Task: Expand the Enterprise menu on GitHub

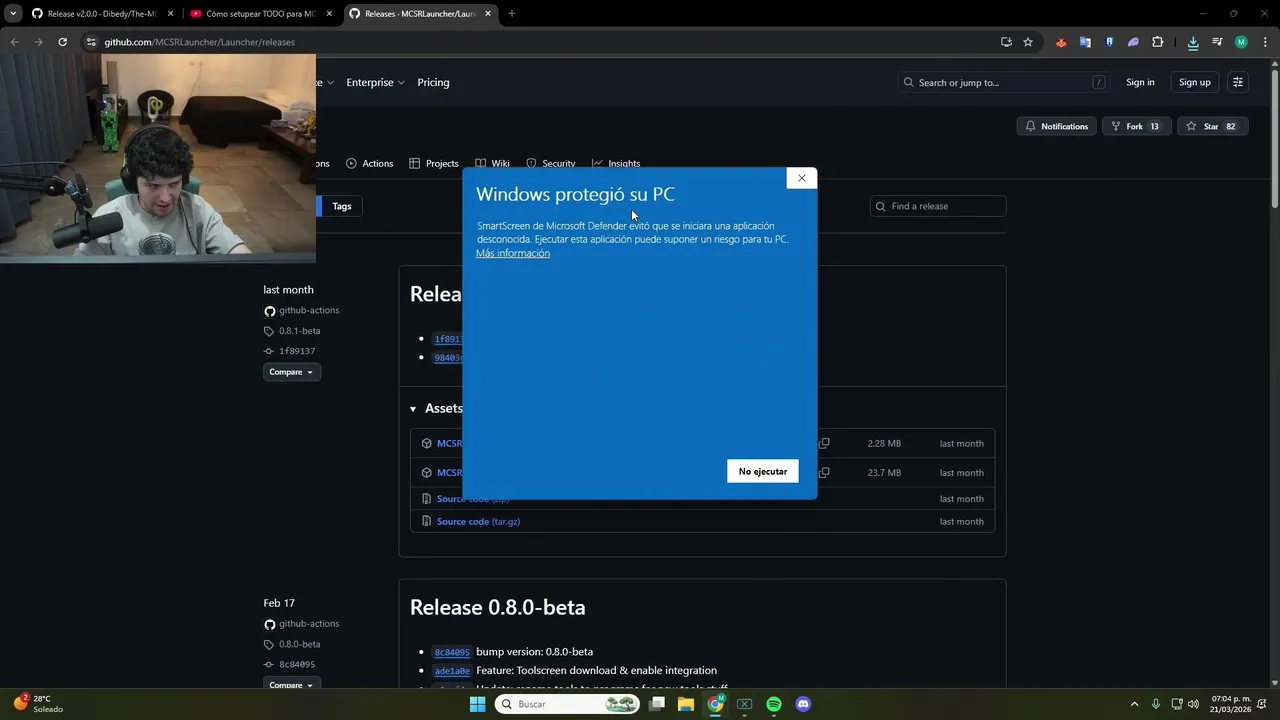Action: click(375, 82)
